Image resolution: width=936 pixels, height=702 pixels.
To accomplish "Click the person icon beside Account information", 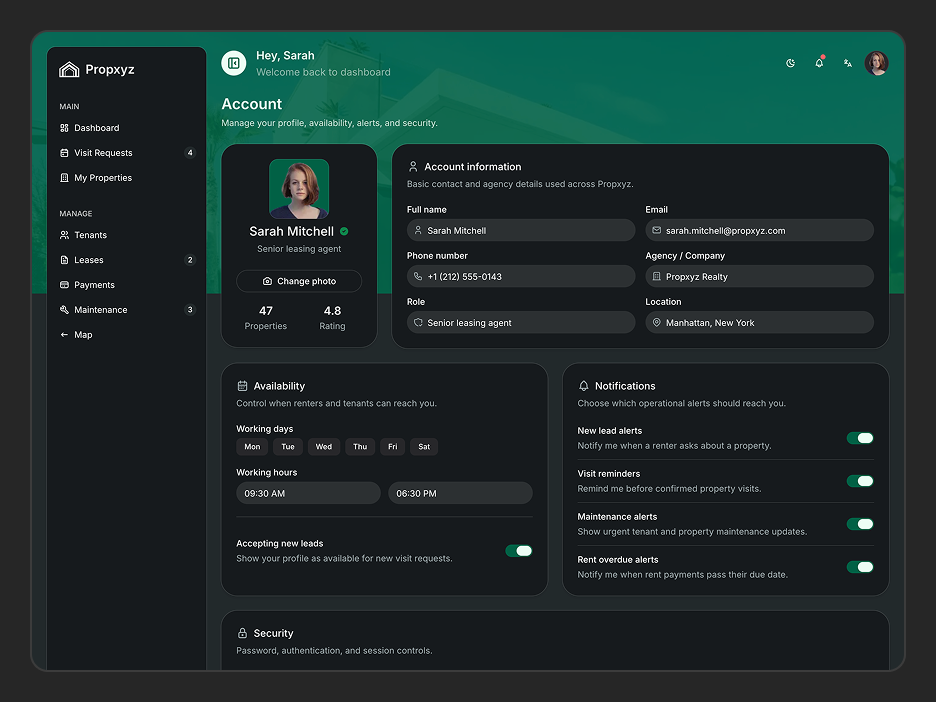I will pyautogui.click(x=412, y=167).
